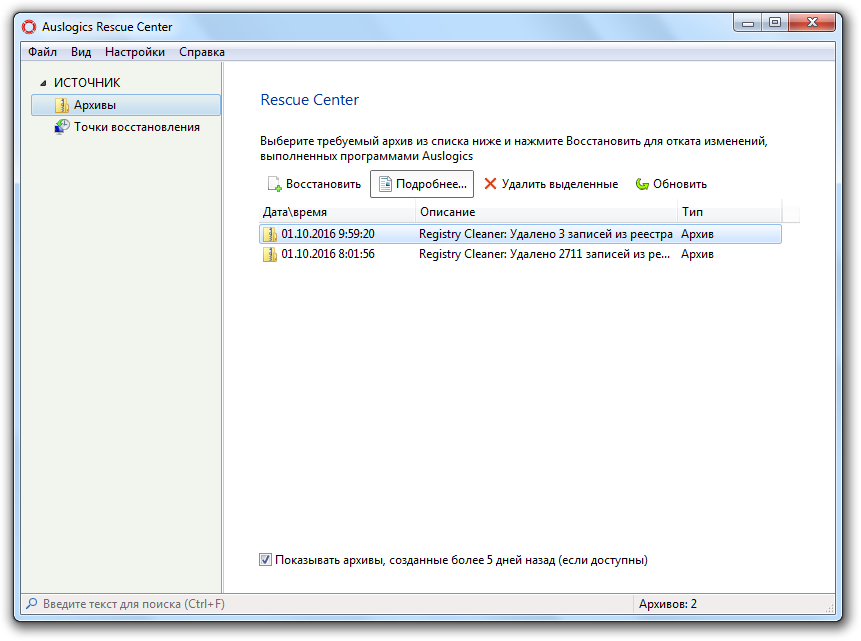Click the Точки восстановления clock icon

(x=62, y=127)
